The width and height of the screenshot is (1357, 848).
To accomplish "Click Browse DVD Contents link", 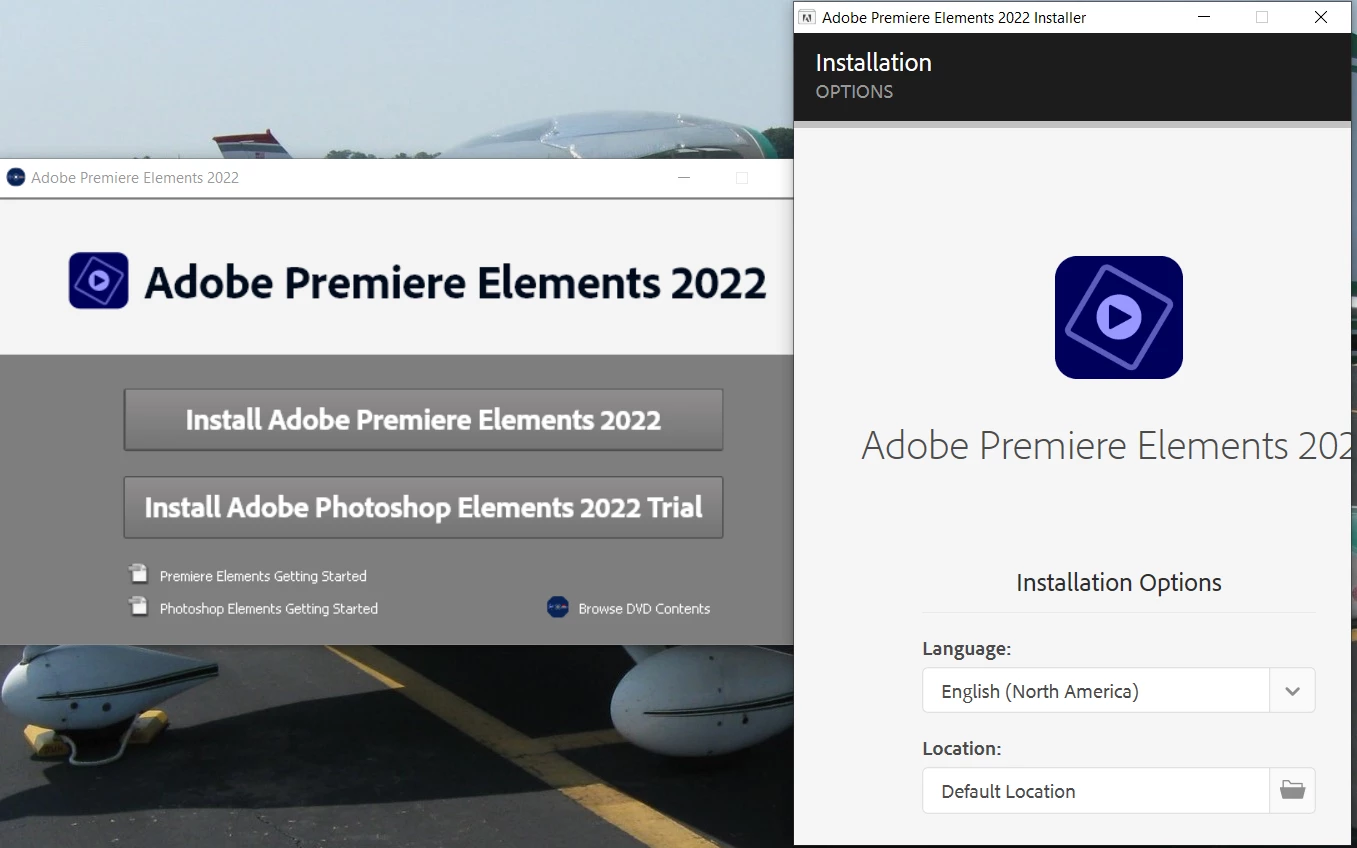I will tap(644, 608).
